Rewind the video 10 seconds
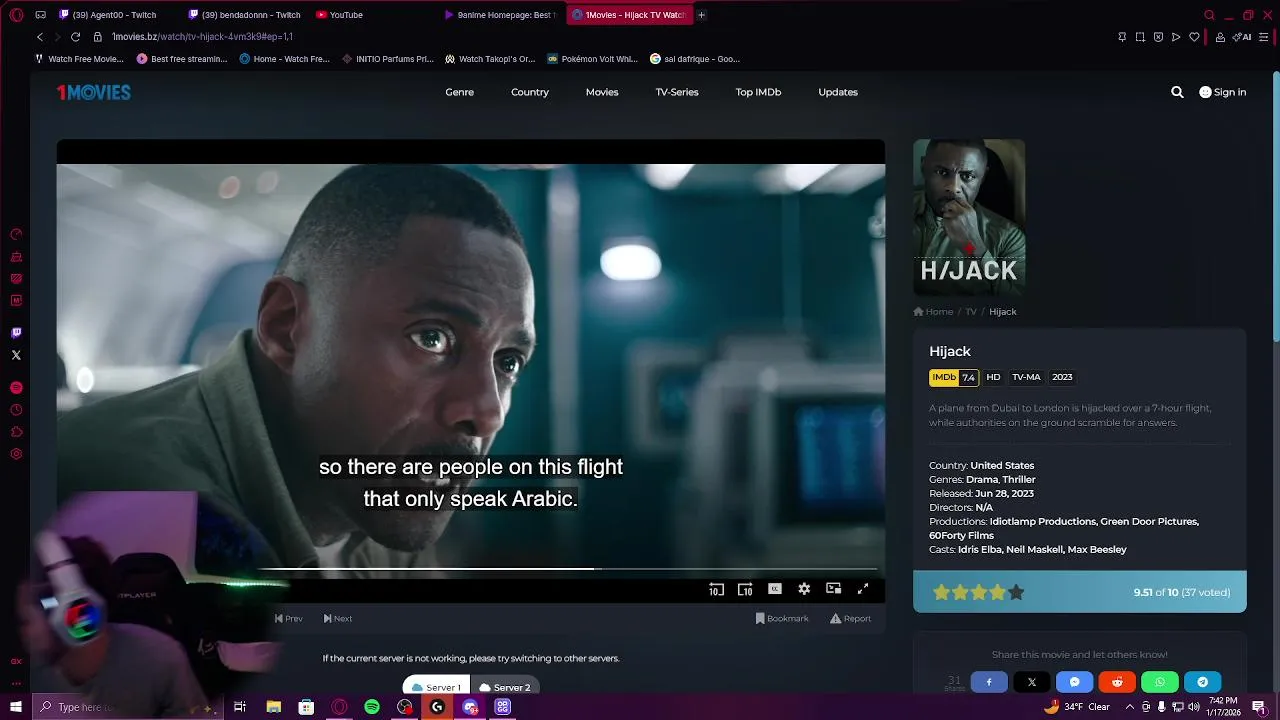This screenshot has width=1280, height=720. point(716,589)
